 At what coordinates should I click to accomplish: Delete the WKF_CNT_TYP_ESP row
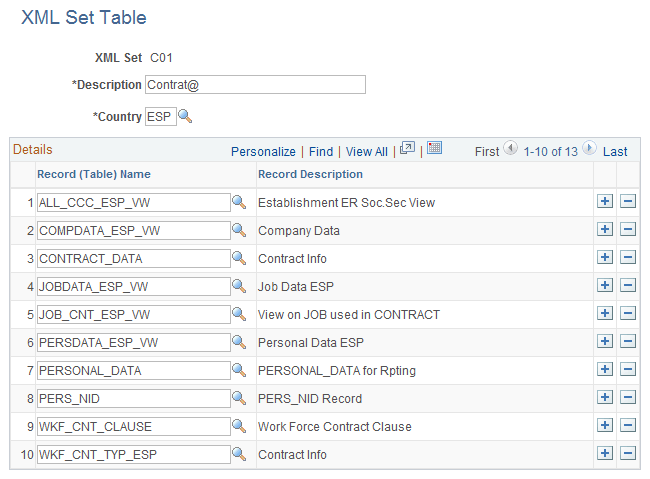coord(629,454)
